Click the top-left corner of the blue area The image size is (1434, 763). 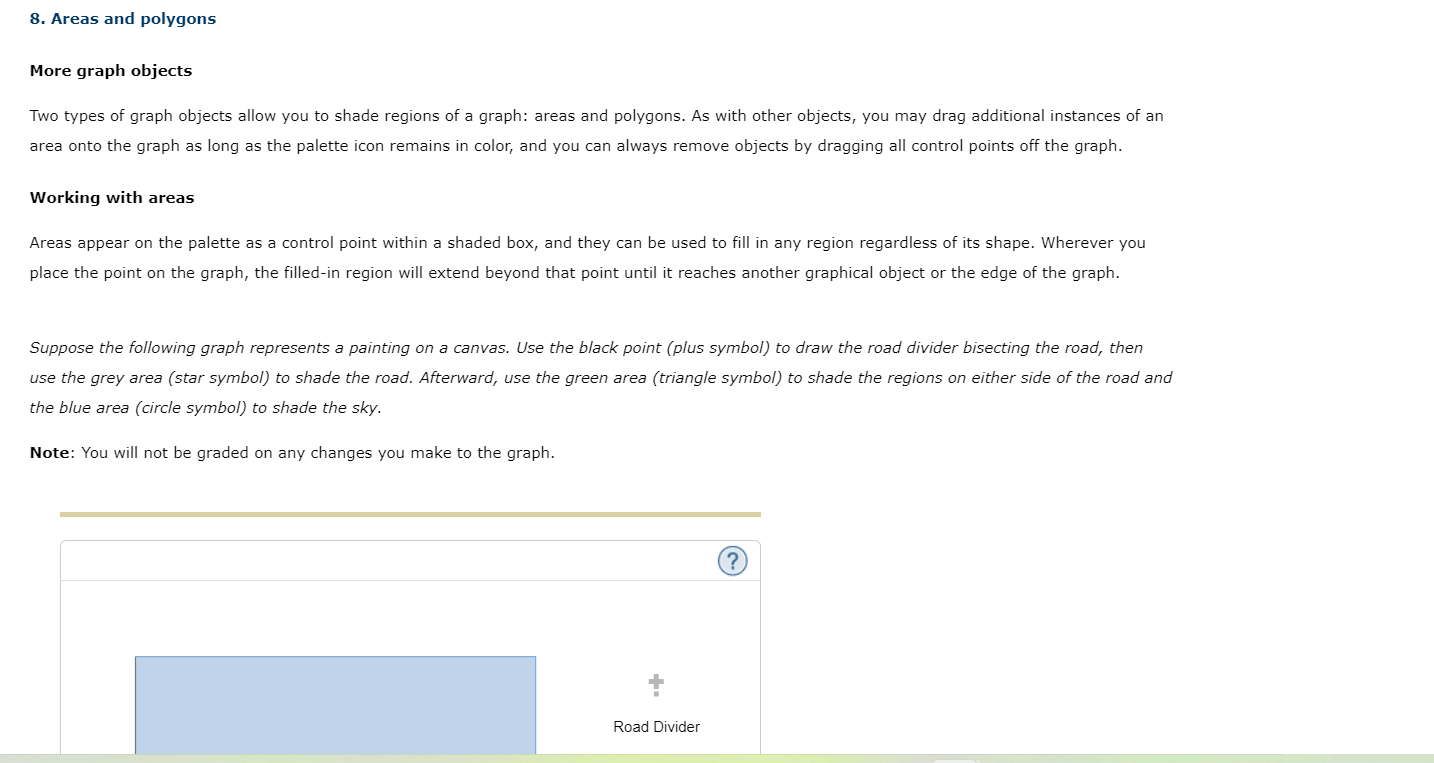point(136,658)
